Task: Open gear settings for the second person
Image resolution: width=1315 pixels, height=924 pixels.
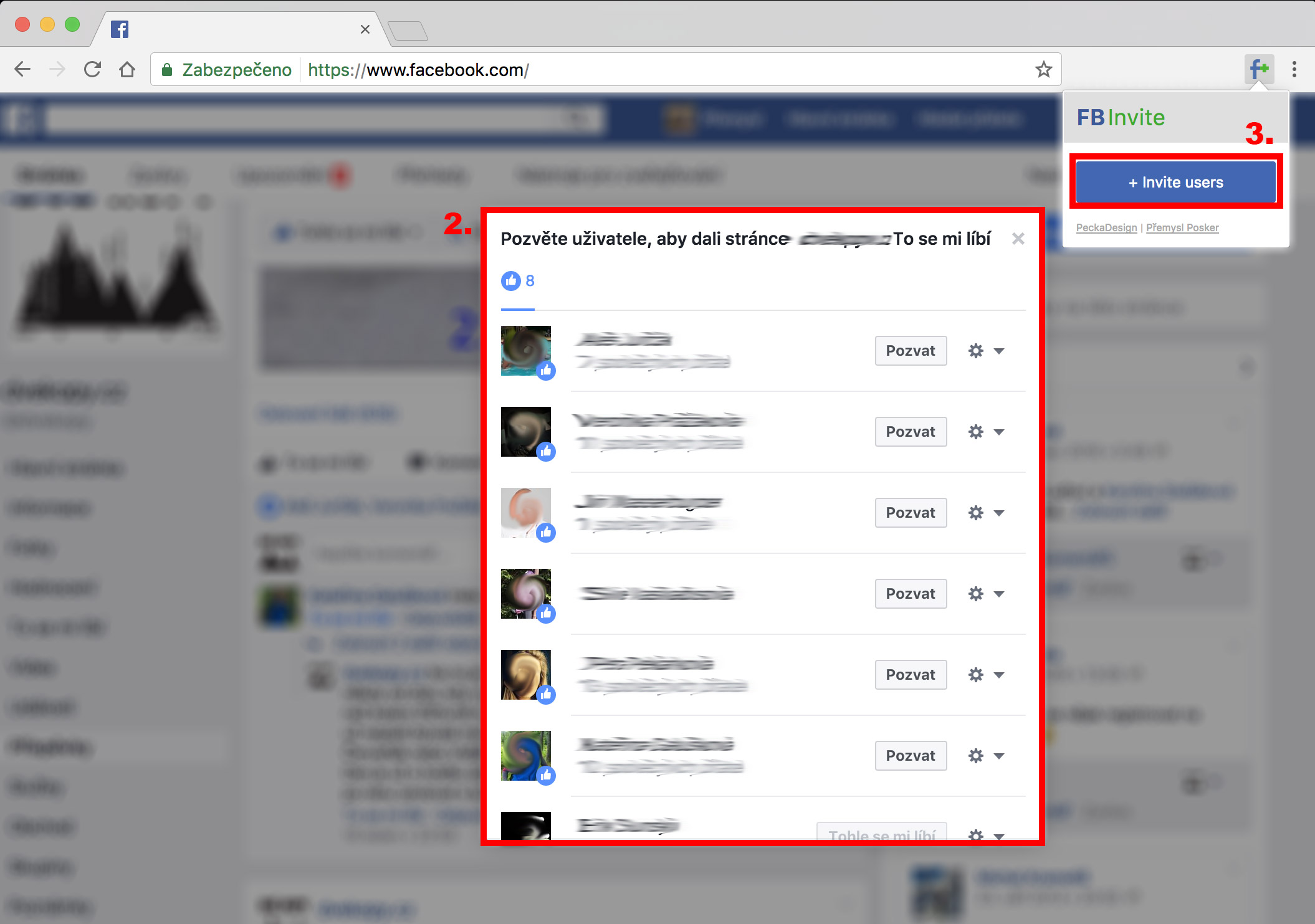Action: point(976,432)
